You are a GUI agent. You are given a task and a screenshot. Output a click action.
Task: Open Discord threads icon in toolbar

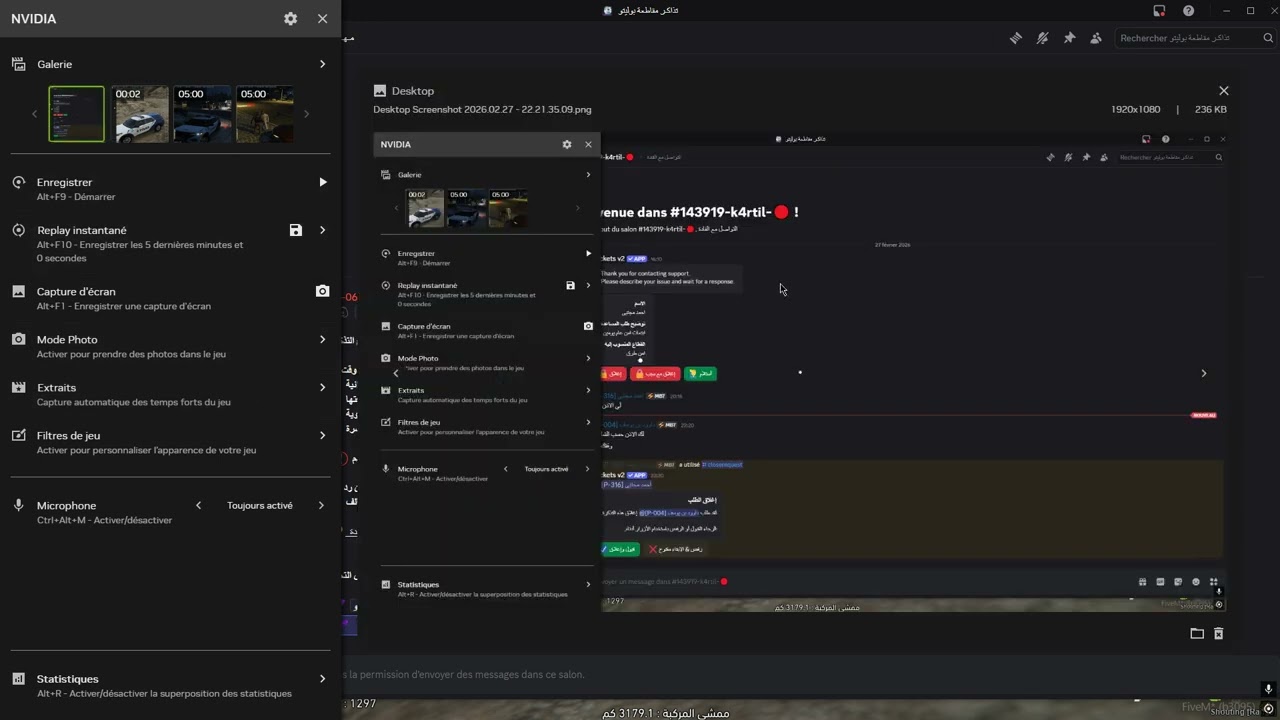pos(1015,38)
